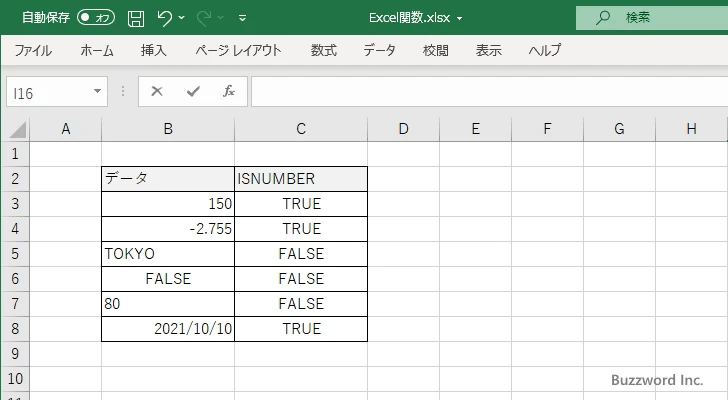Select row 2 header
Viewport: 728px width, 400px height.
click(15, 179)
